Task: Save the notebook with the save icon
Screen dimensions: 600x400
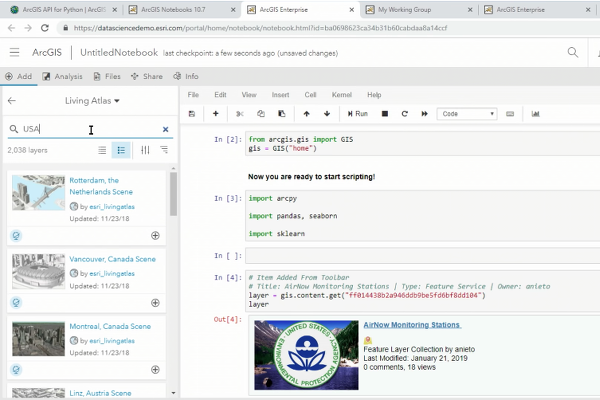Action: tap(194, 114)
